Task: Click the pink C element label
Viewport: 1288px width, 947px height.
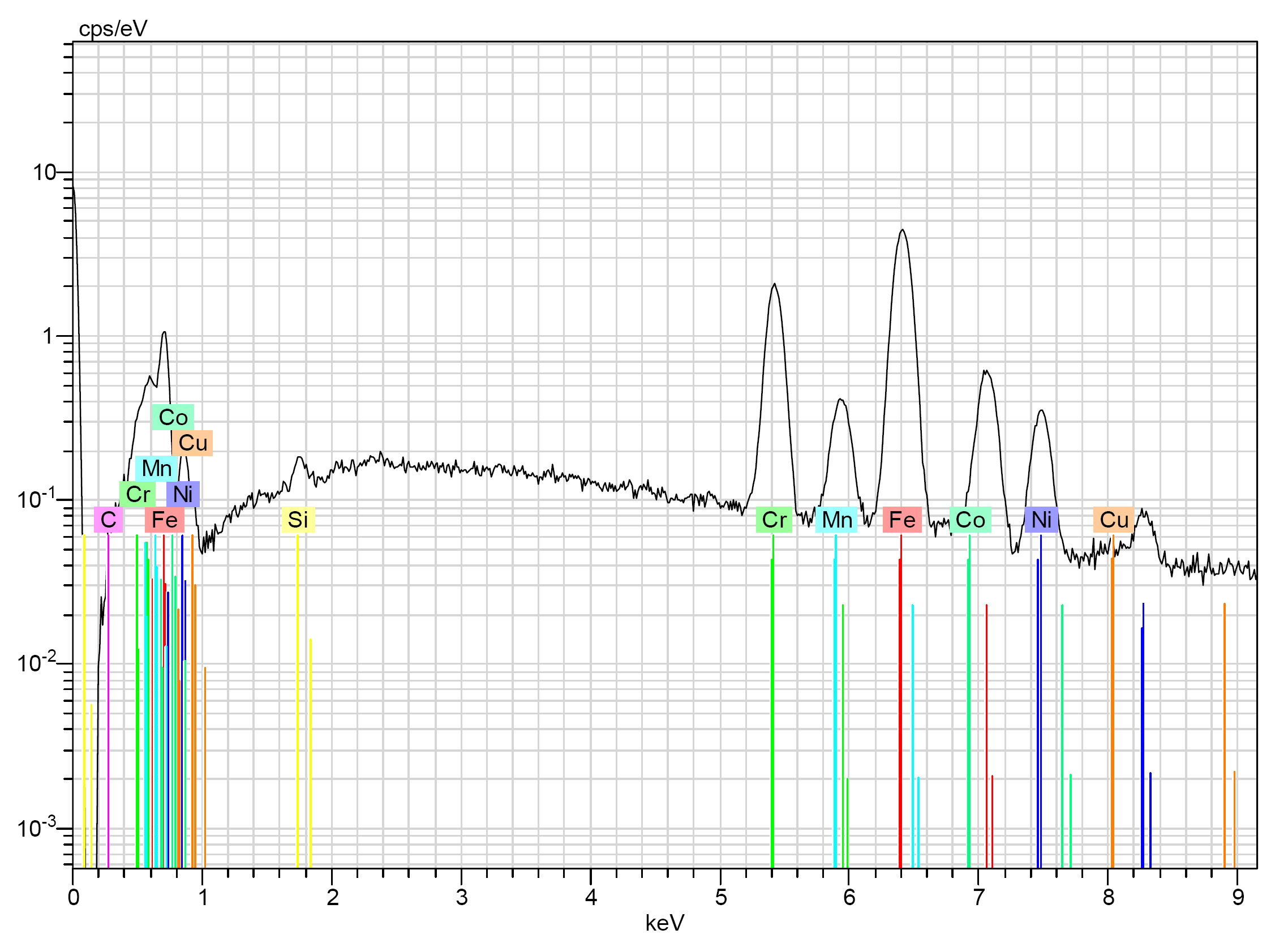Action: point(108,520)
